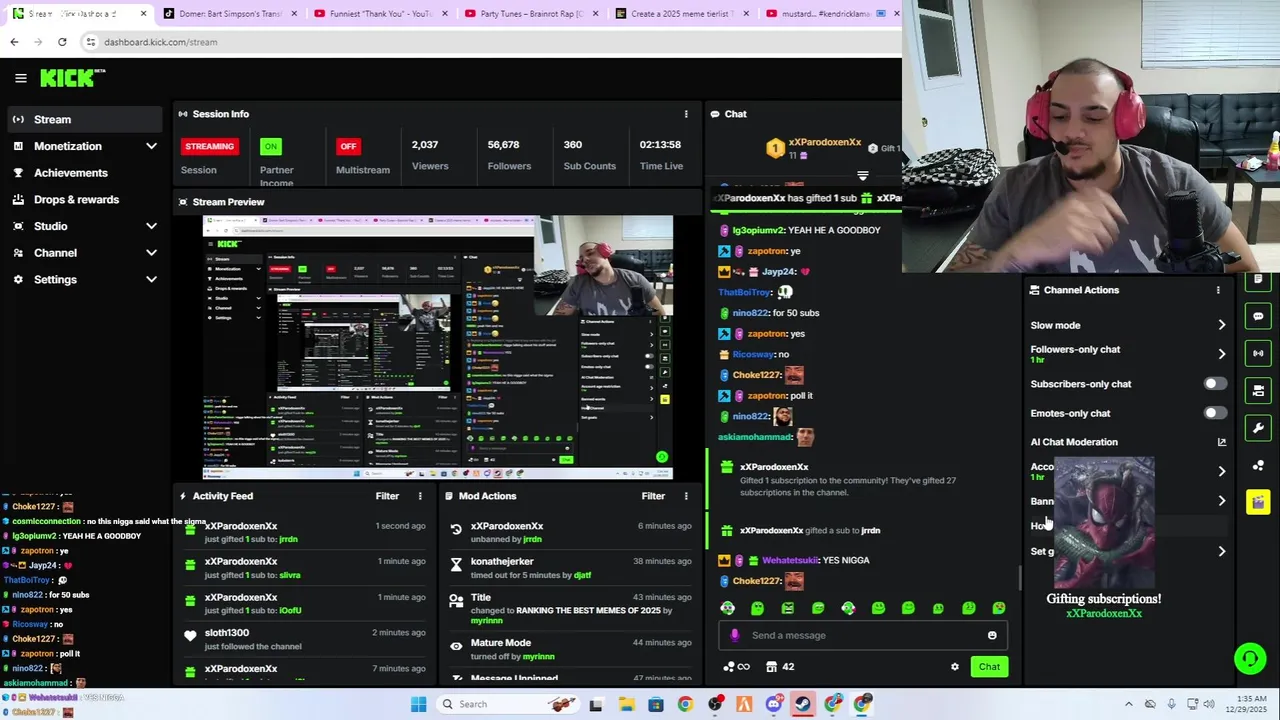Open Discord from the taskbar

(773, 704)
